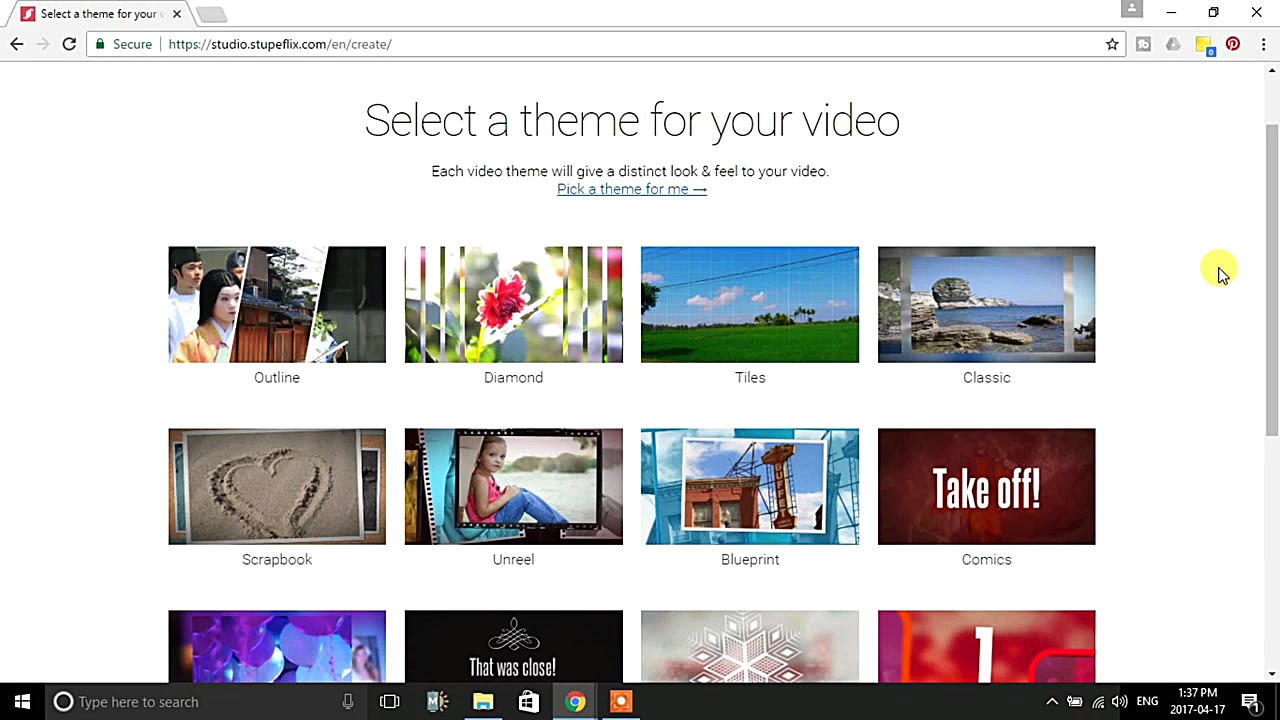Open File Explorer from the taskbar

(483, 702)
